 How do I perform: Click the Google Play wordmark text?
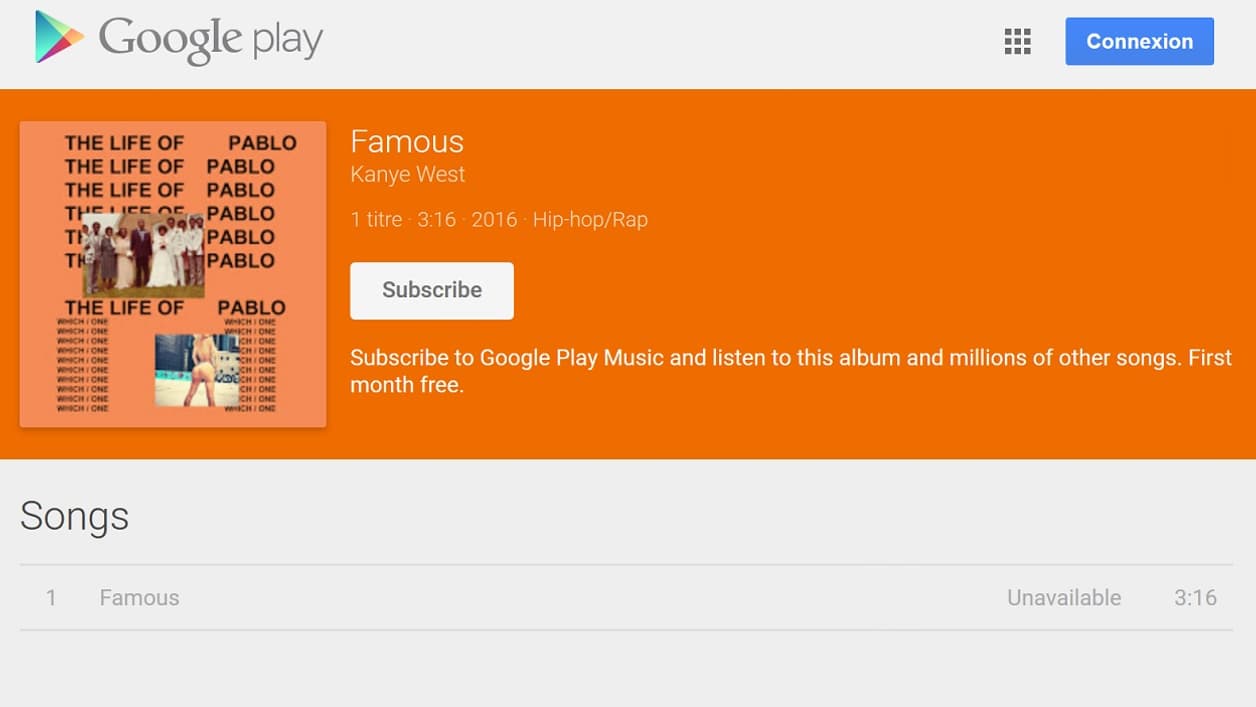211,39
